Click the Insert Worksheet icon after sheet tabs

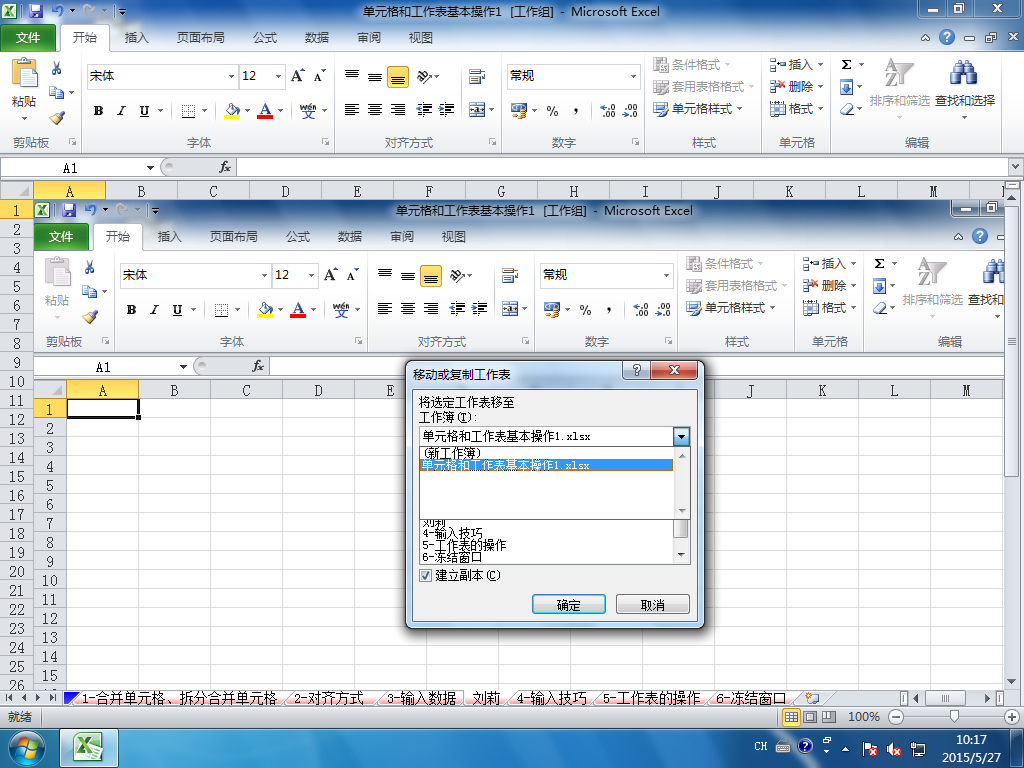(x=812, y=698)
